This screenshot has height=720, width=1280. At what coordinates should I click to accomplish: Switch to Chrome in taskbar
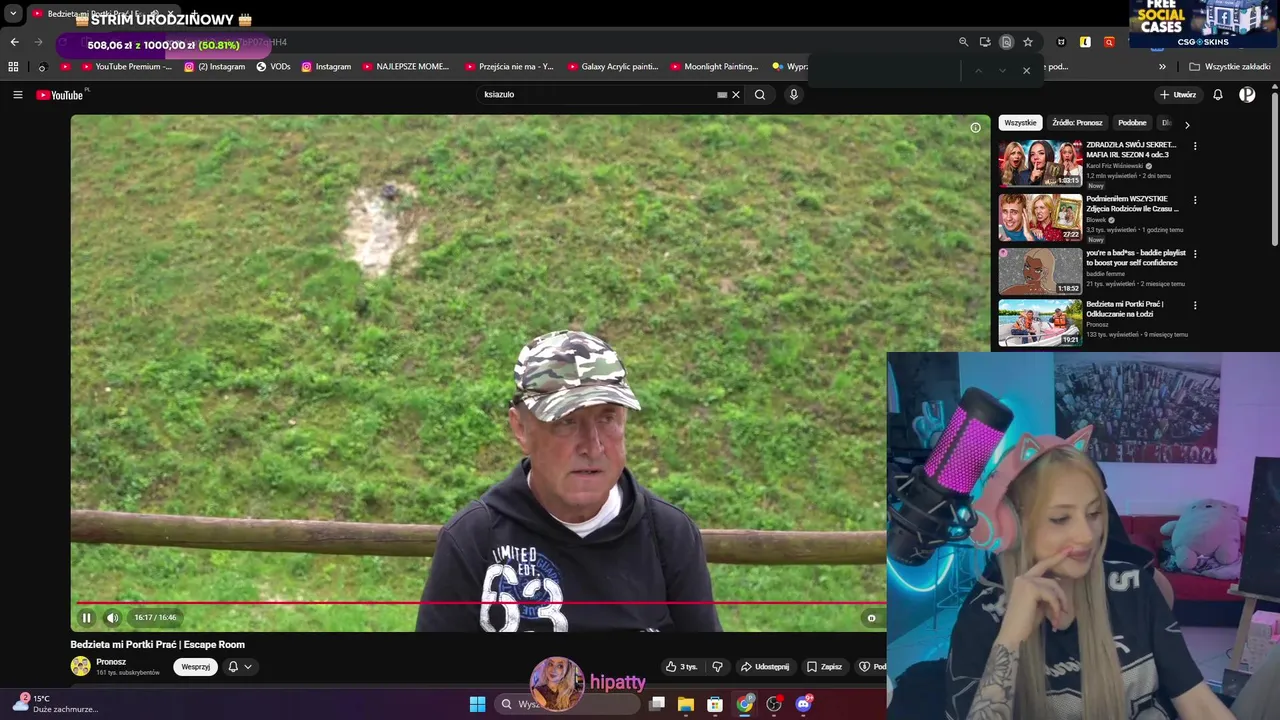(745, 704)
